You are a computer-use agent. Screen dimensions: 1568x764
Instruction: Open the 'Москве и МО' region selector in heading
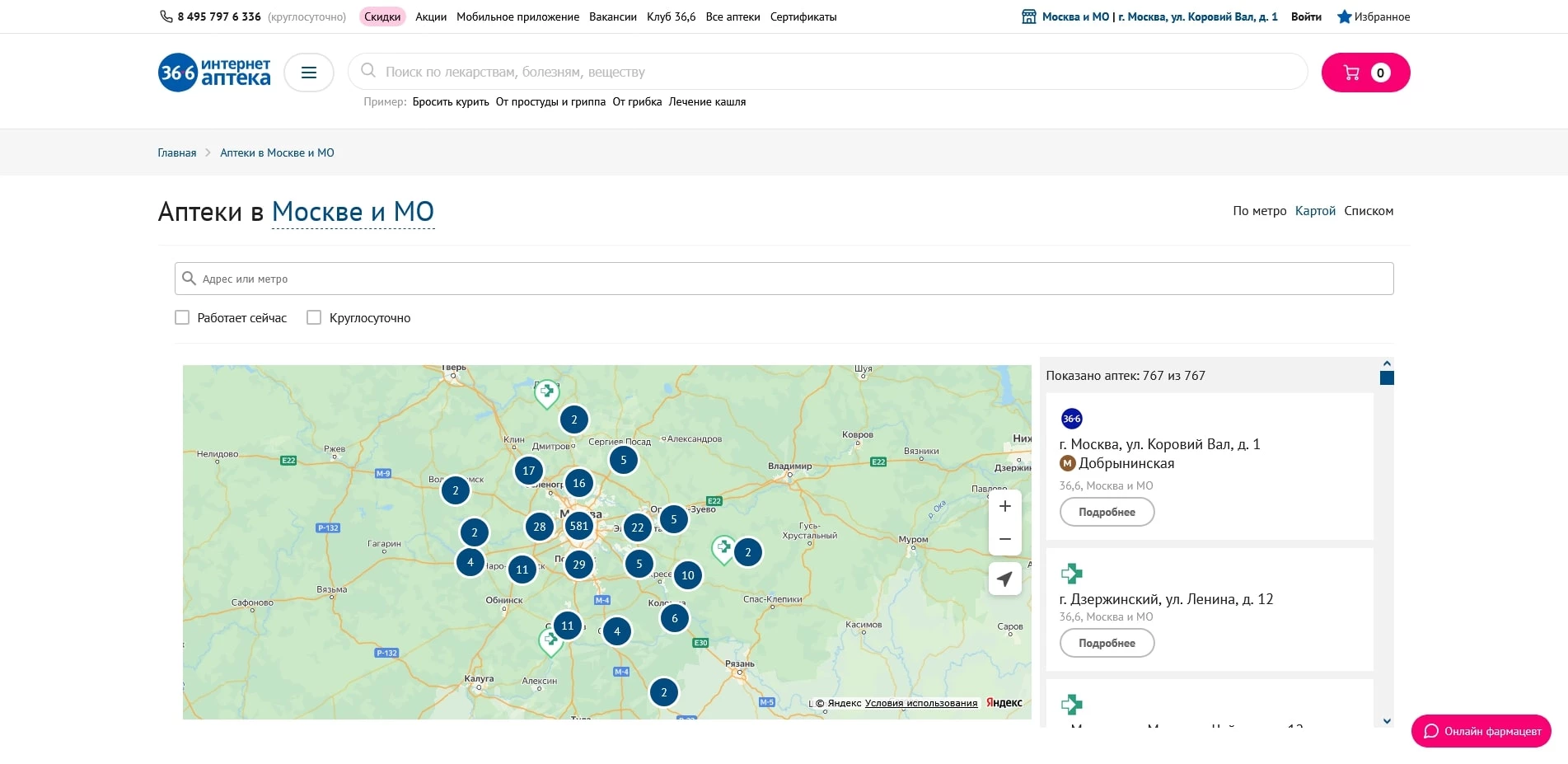tap(353, 212)
